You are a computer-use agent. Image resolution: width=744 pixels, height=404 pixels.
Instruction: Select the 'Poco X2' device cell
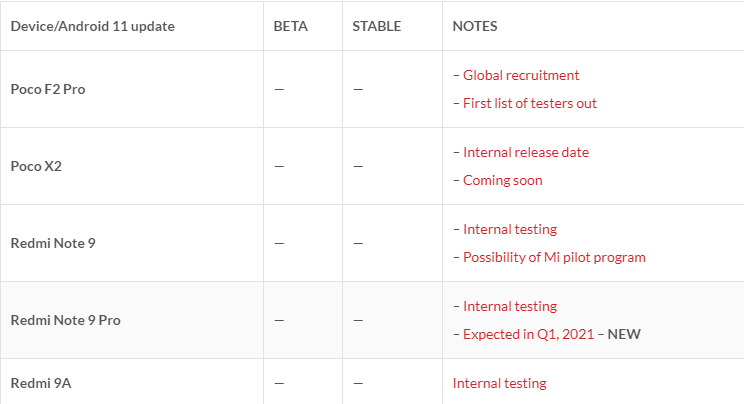point(35,166)
